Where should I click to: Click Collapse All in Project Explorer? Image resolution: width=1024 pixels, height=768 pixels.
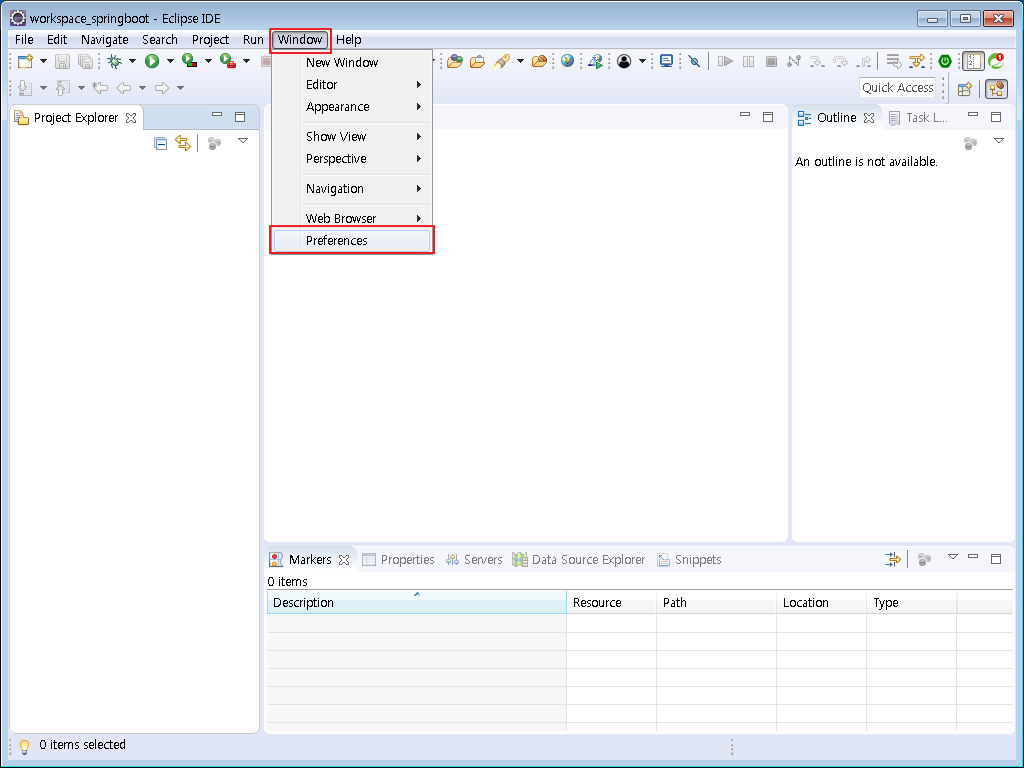[x=161, y=143]
